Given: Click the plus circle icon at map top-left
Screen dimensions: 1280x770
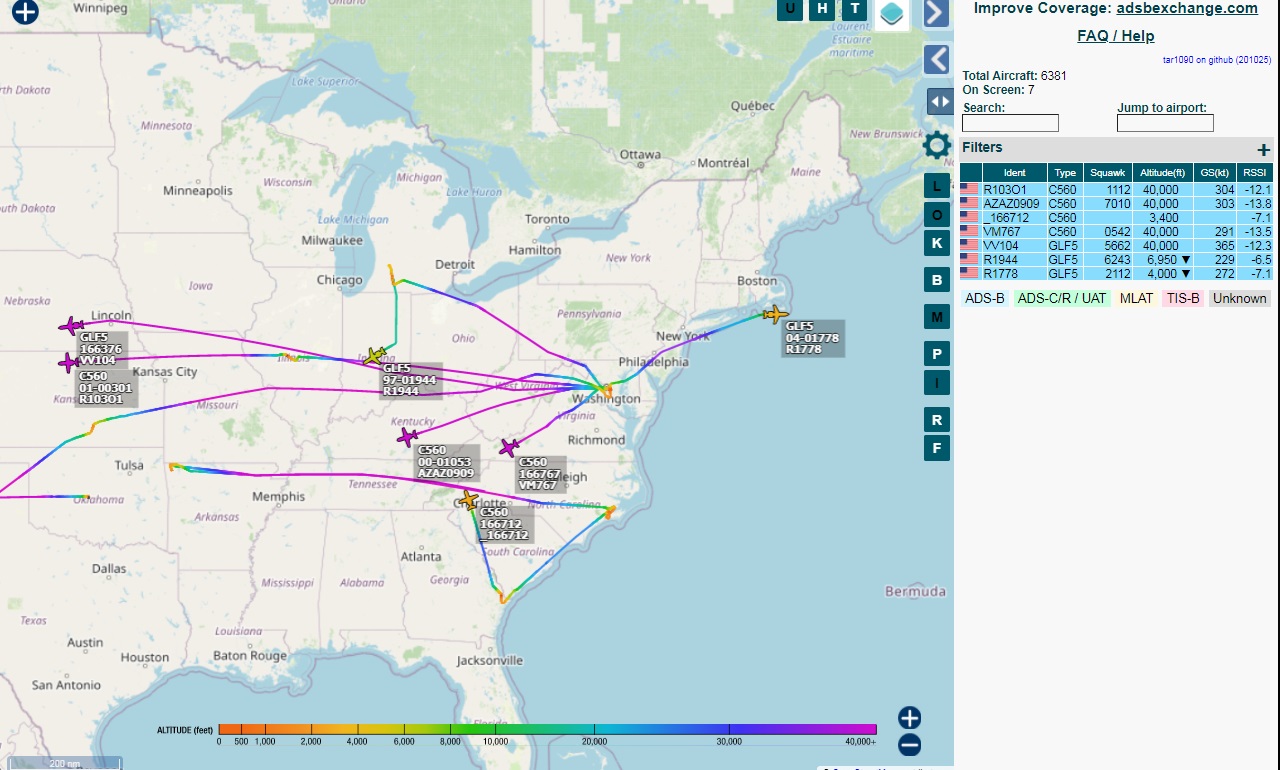Looking at the screenshot, I should [25, 11].
